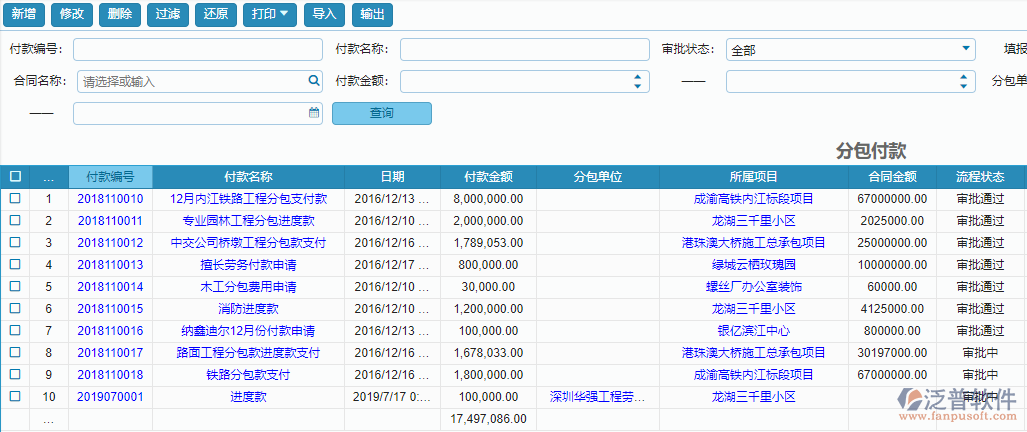Open the calendar date picker icon

click(x=313, y=113)
